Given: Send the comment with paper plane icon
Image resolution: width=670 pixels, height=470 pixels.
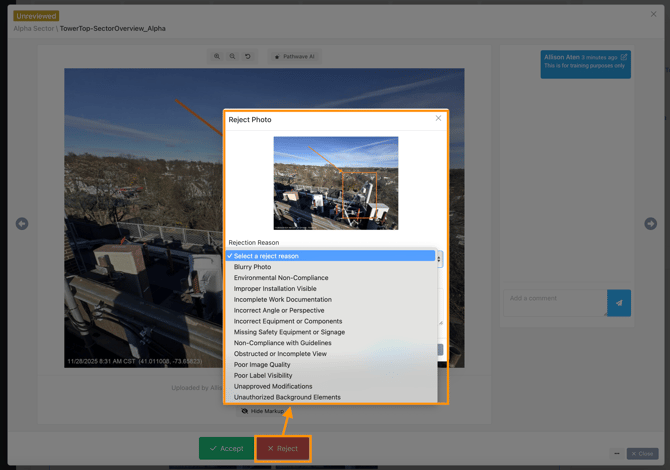Looking at the screenshot, I should coord(619,302).
